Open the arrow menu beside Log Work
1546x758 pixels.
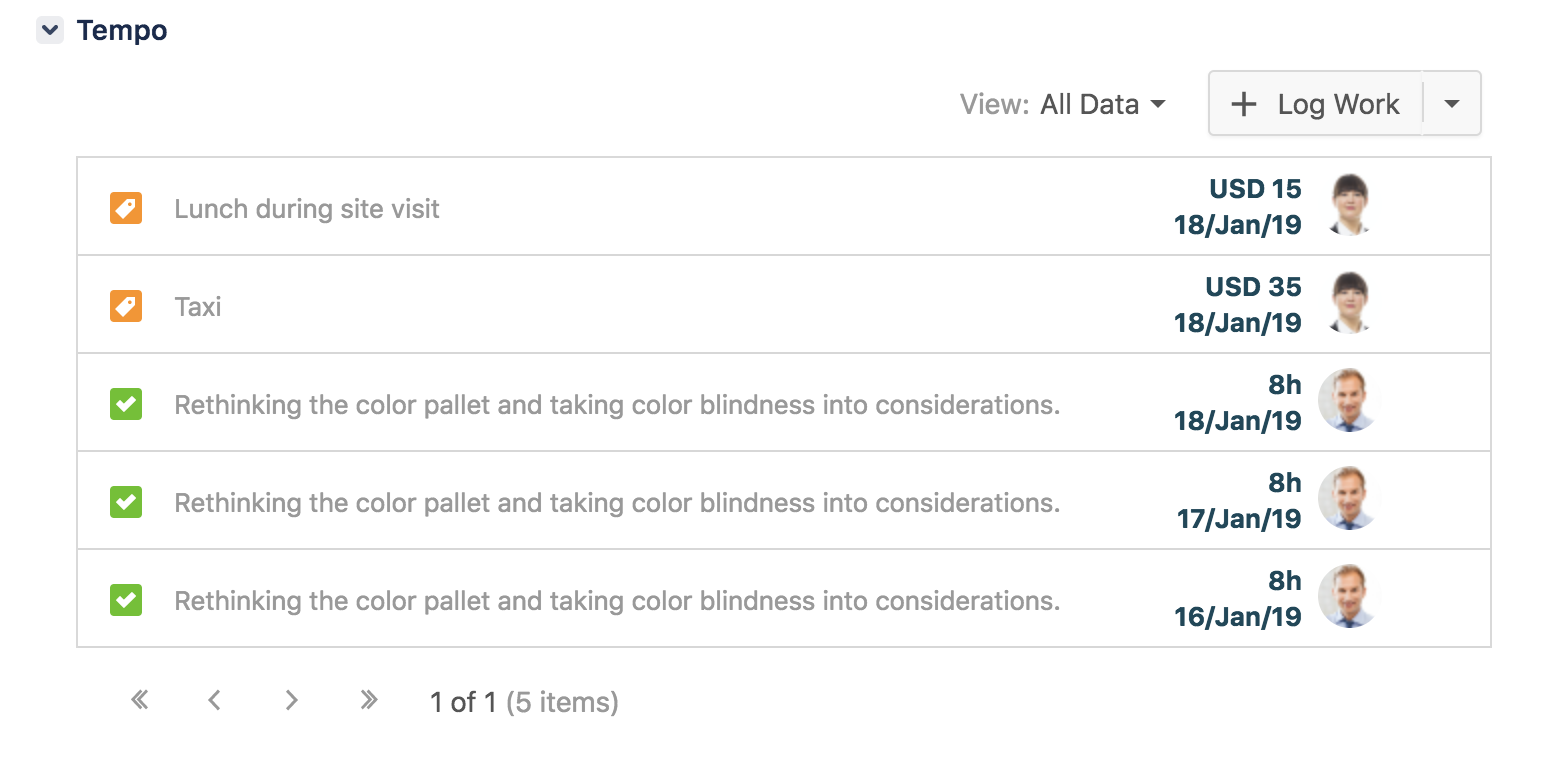(1452, 104)
